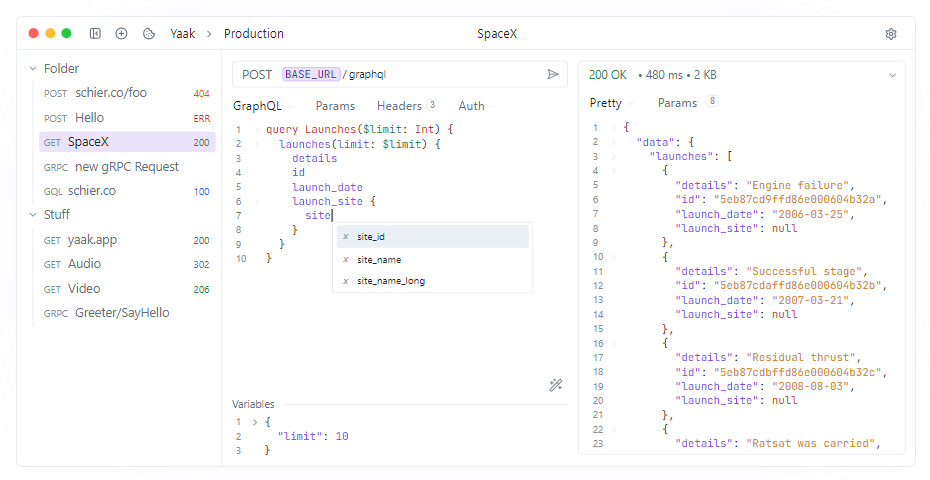Click the 480 ms response time text
Screen dimensions: 930x480
click(x=664, y=75)
